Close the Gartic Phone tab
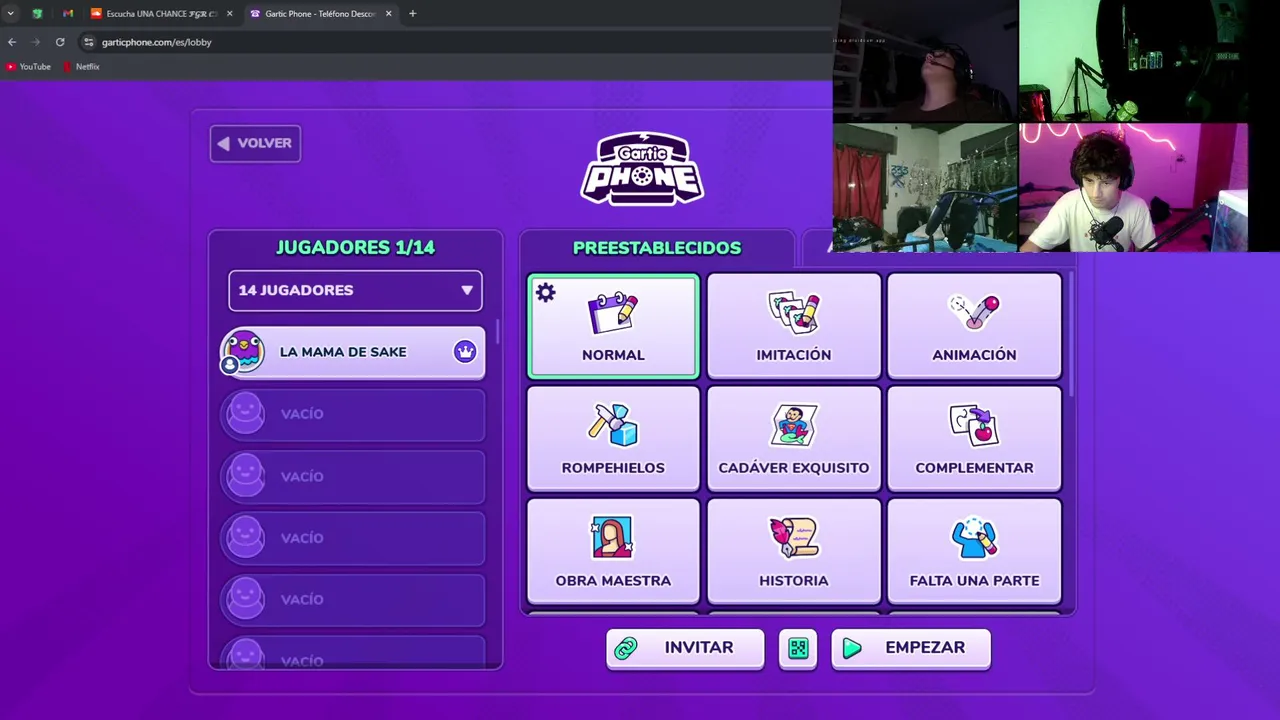The image size is (1280, 720). 388,13
